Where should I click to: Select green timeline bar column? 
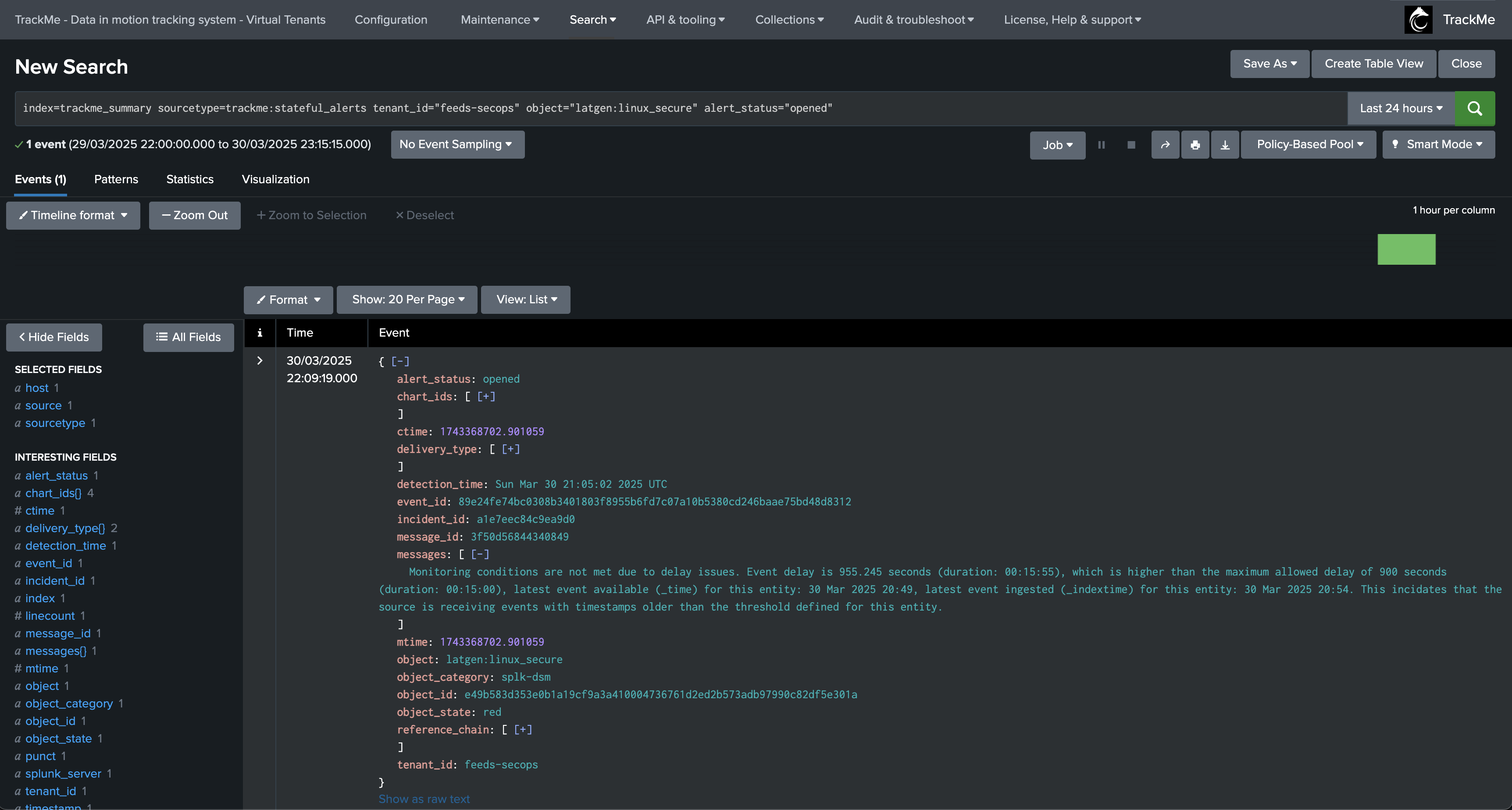coord(1406,249)
